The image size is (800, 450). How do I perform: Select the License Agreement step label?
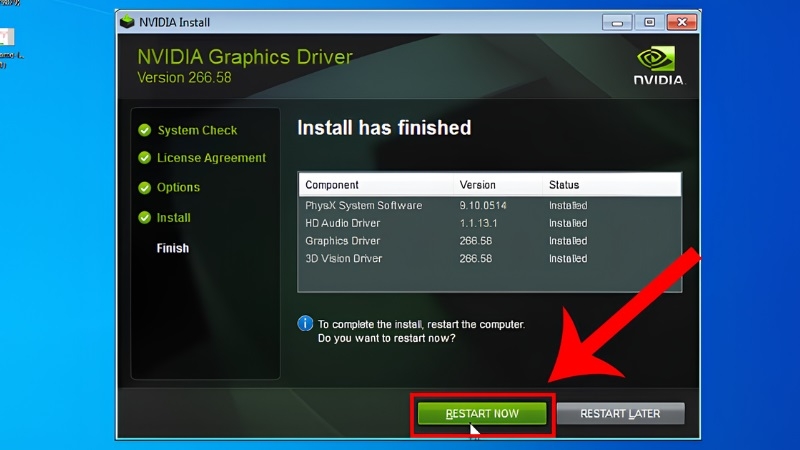point(211,158)
